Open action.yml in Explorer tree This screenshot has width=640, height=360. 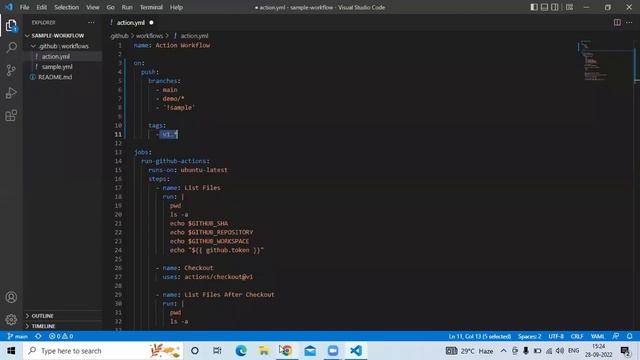[x=56, y=56]
